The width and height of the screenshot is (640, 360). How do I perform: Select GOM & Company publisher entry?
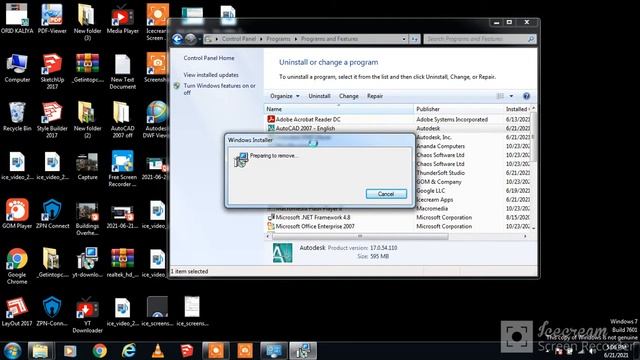[439, 182]
